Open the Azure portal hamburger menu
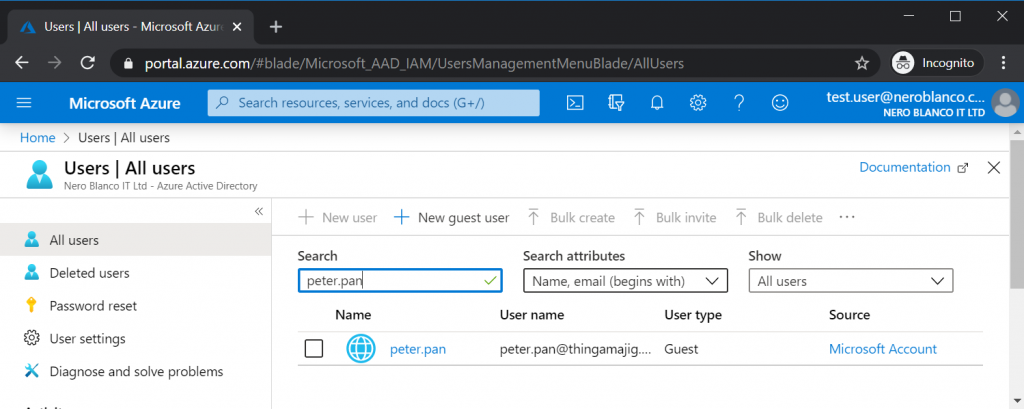The image size is (1024, 409). click(24, 103)
